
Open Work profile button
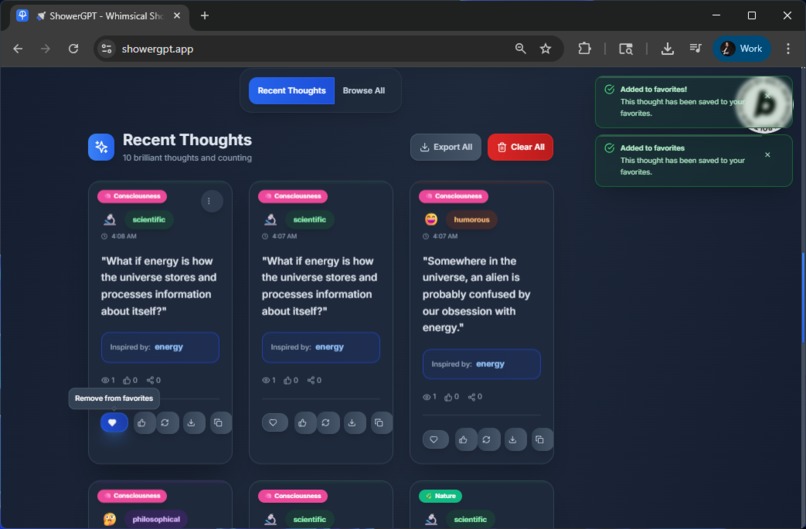pyautogui.click(x=742, y=49)
